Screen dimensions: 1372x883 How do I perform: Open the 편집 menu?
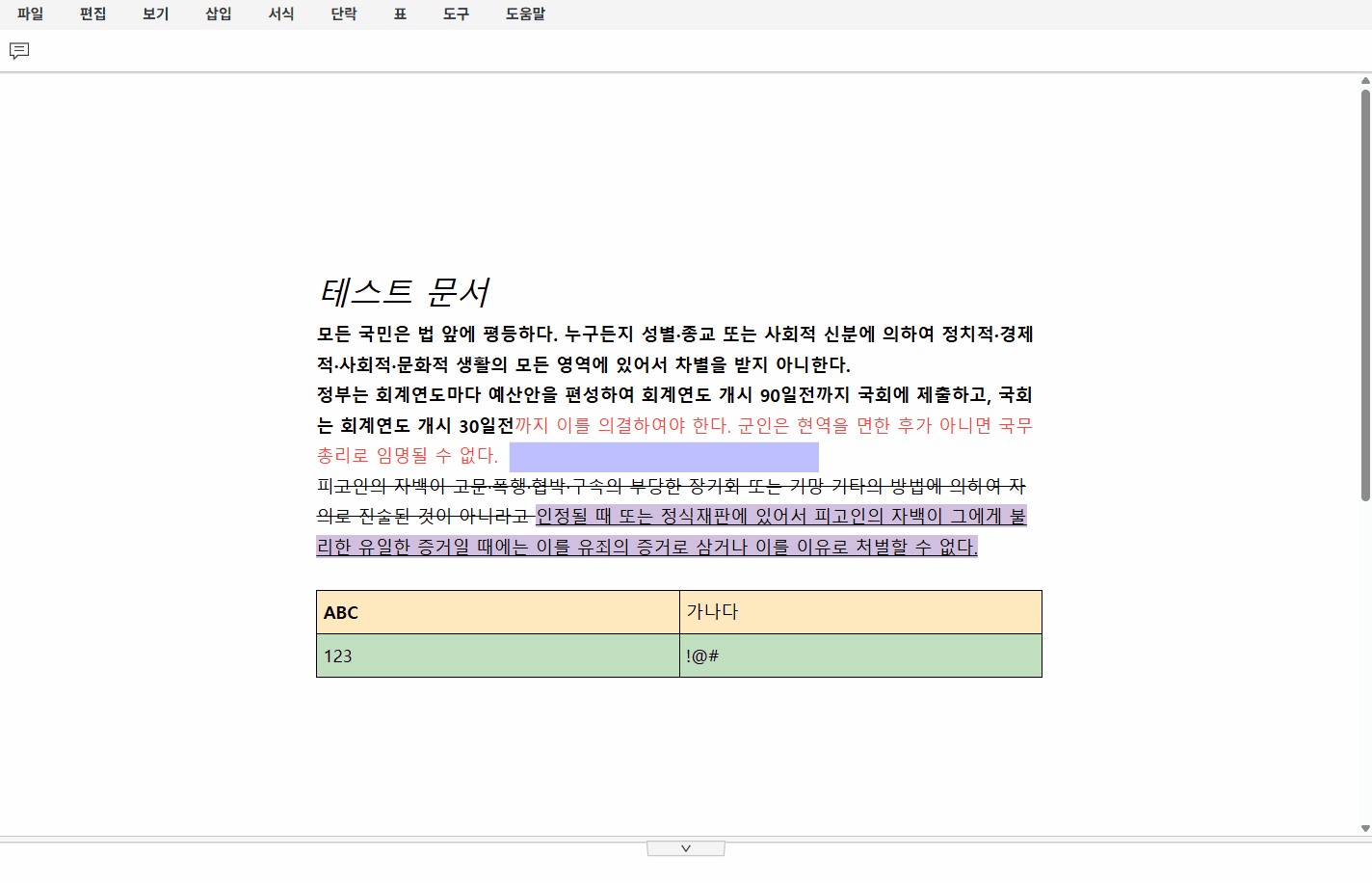click(93, 14)
